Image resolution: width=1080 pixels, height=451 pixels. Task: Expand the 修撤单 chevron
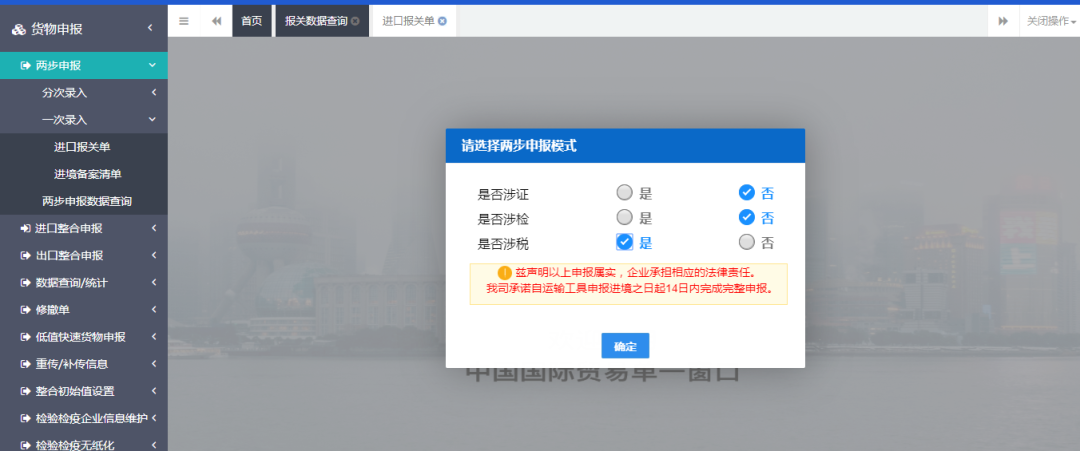tap(154, 310)
